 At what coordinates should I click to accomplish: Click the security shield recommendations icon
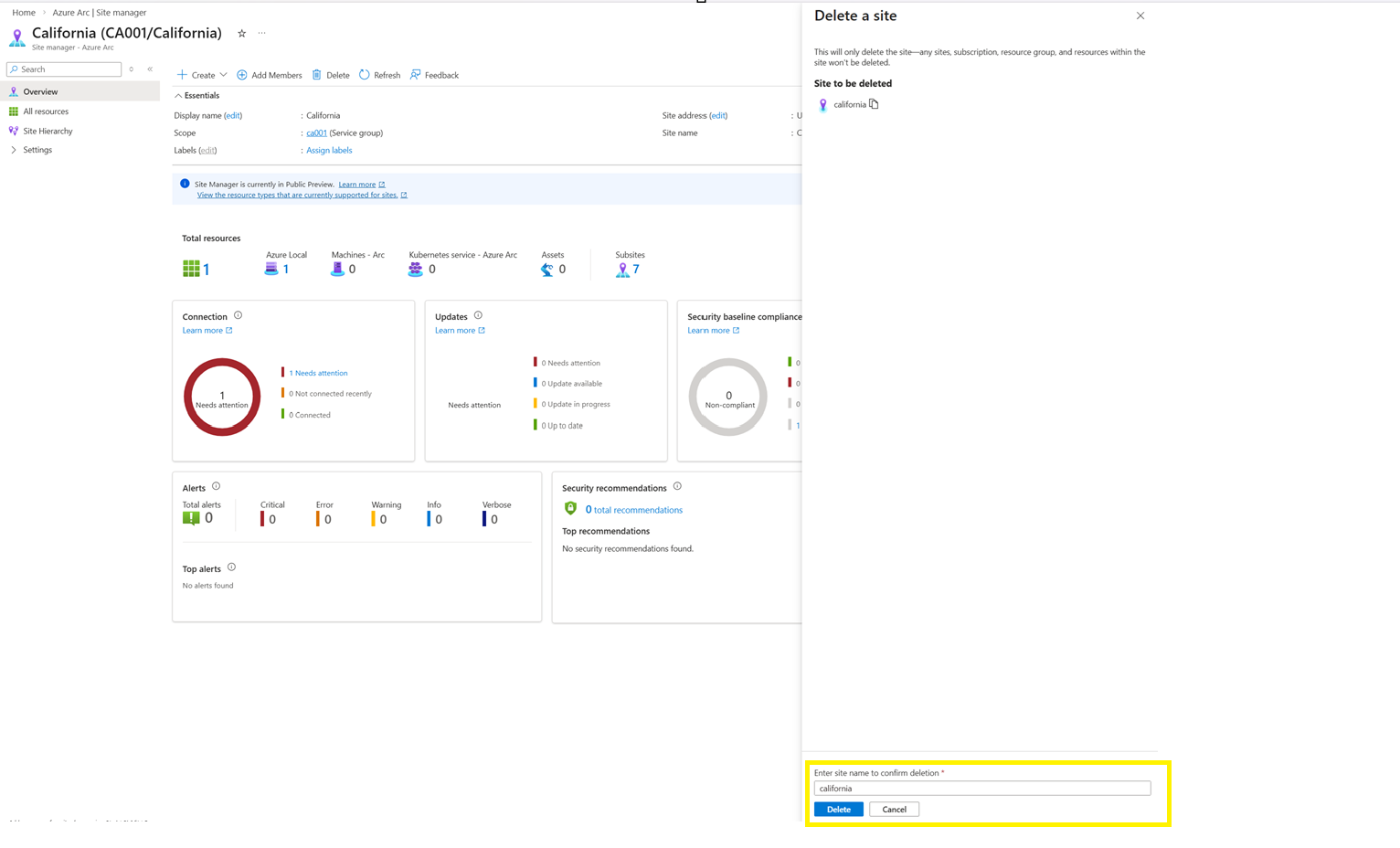coord(570,508)
